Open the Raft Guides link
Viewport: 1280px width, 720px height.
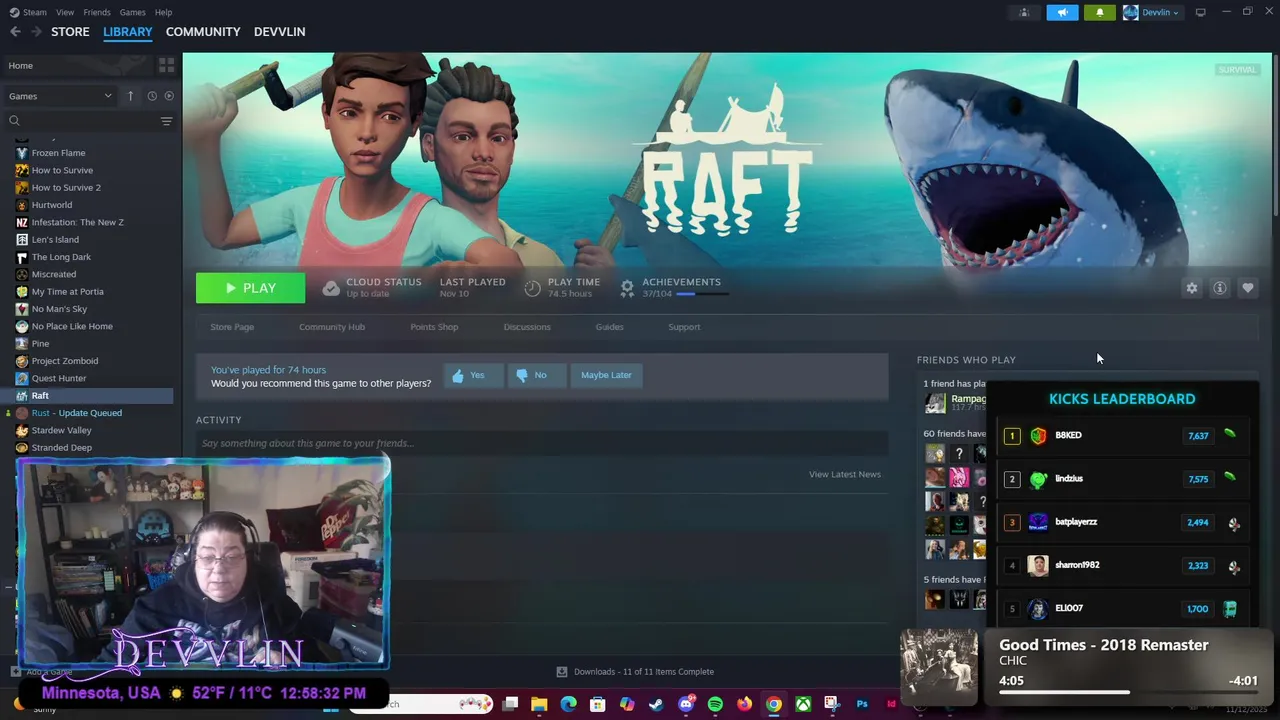[609, 327]
